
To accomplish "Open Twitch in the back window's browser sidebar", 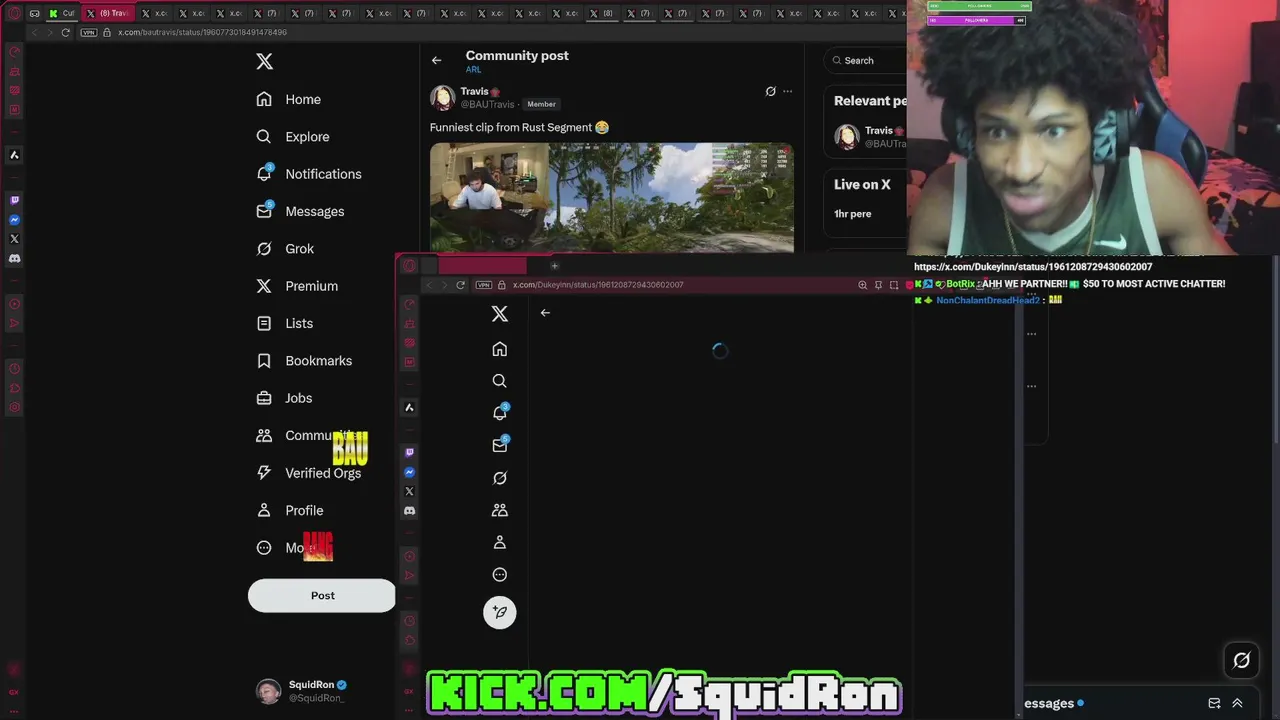I will pyautogui.click(x=14, y=200).
